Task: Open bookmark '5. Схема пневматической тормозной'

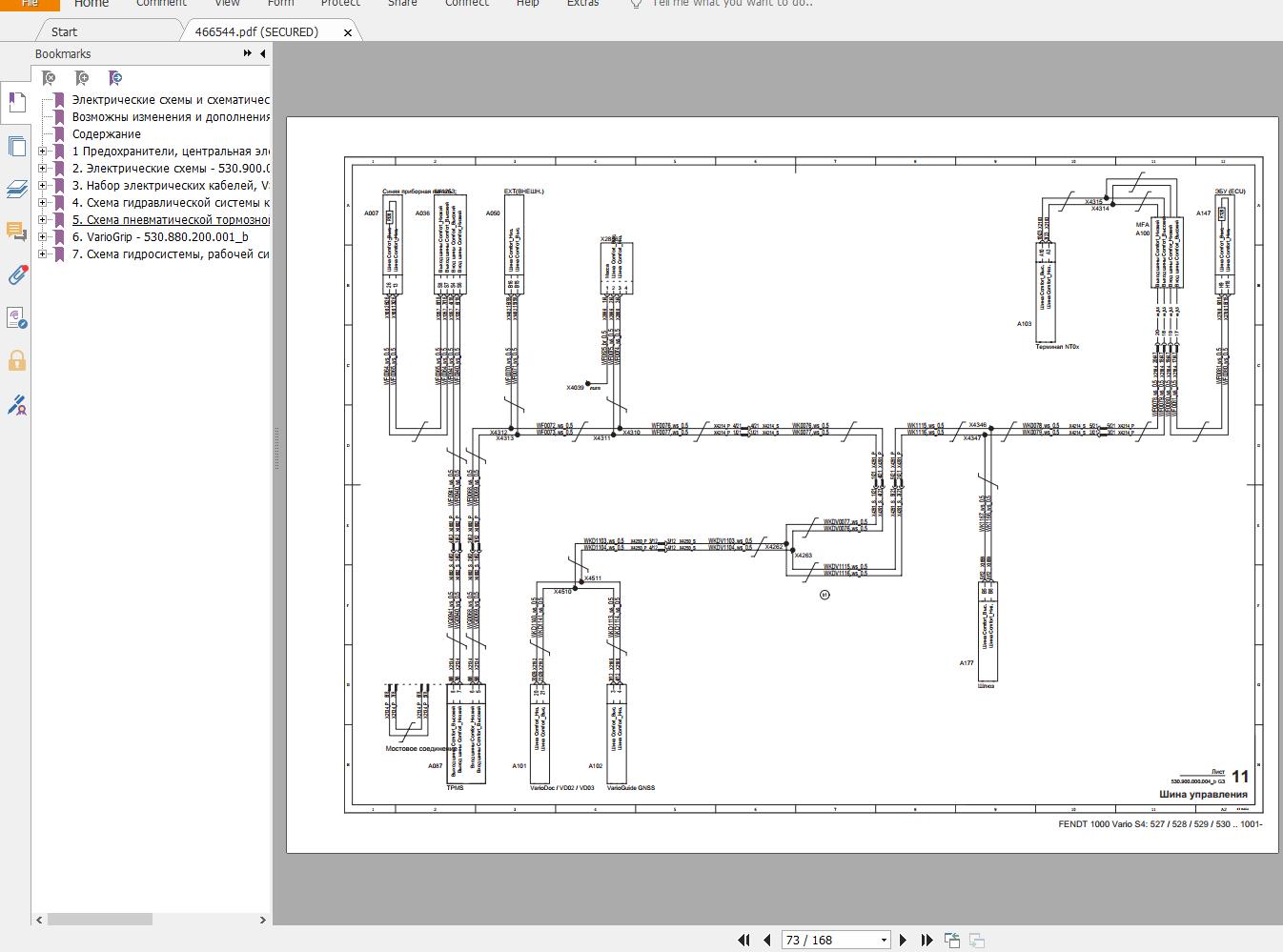Action: 172,220
